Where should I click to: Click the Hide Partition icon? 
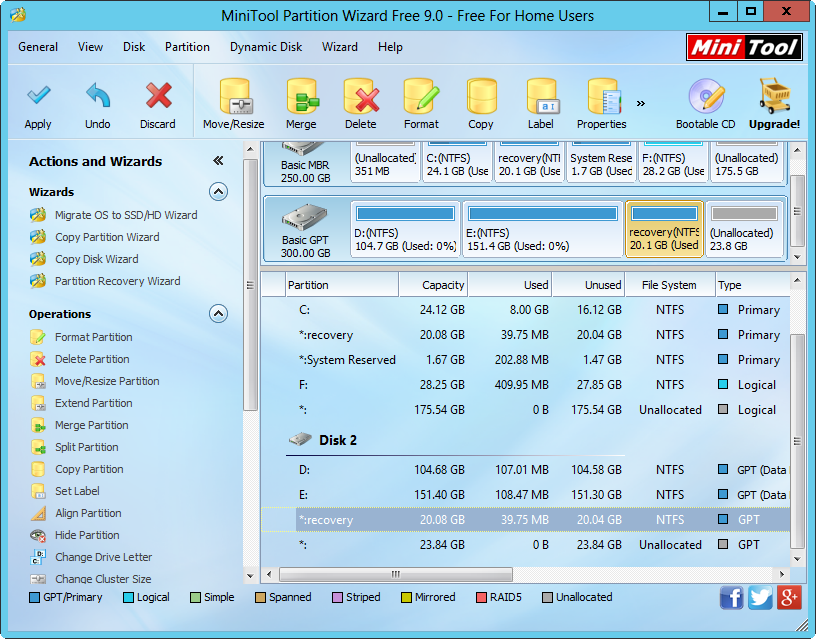click(x=38, y=535)
